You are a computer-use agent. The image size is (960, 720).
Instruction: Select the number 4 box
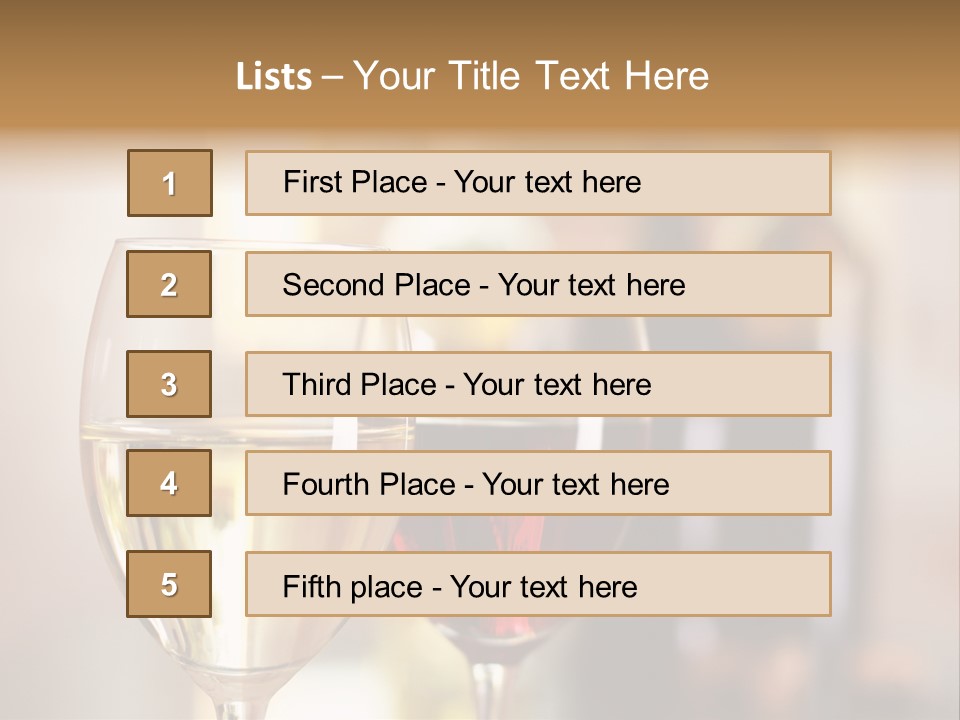tap(169, 483)
